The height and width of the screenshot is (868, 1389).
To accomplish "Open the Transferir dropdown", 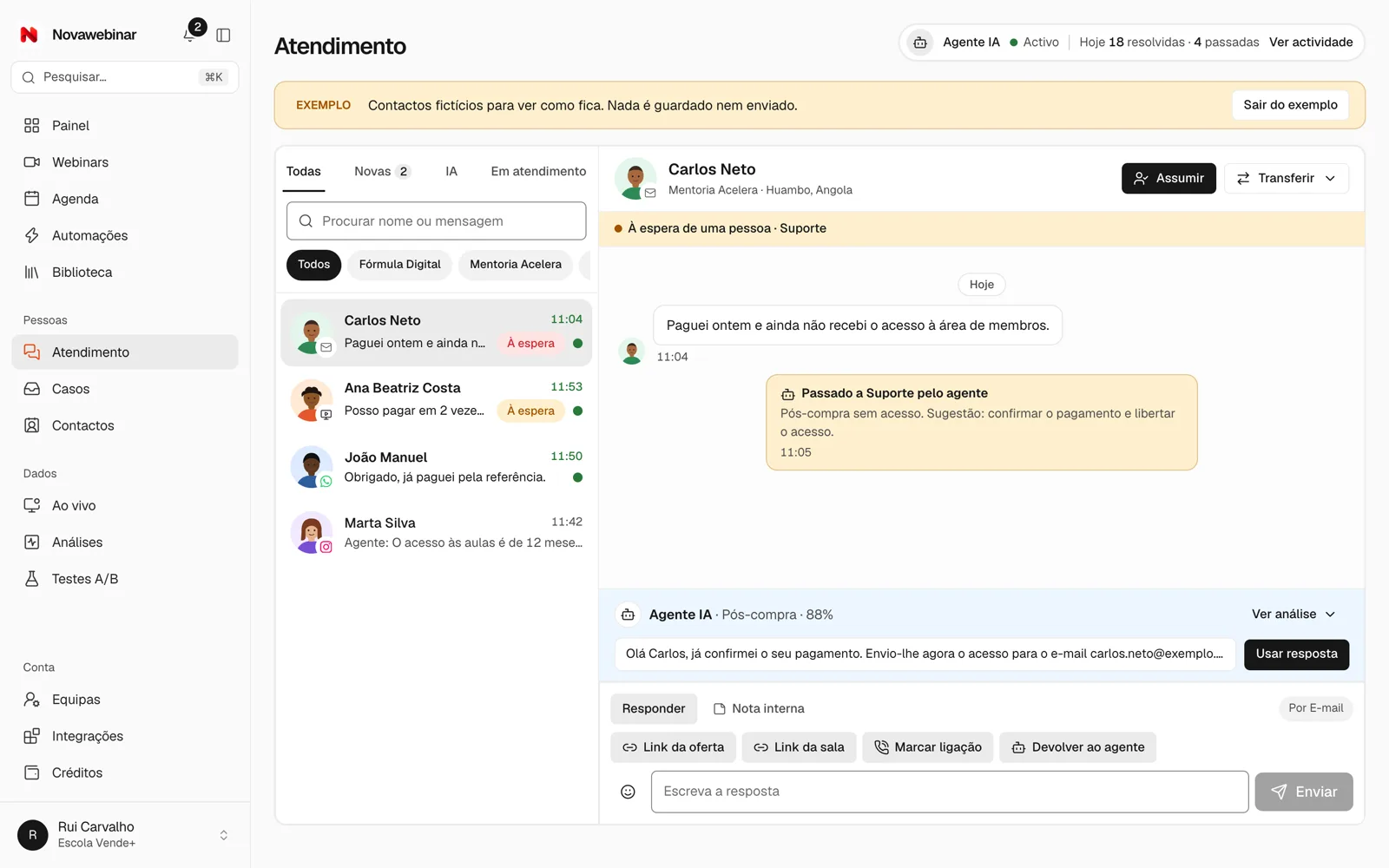I will pos(1286,178).
